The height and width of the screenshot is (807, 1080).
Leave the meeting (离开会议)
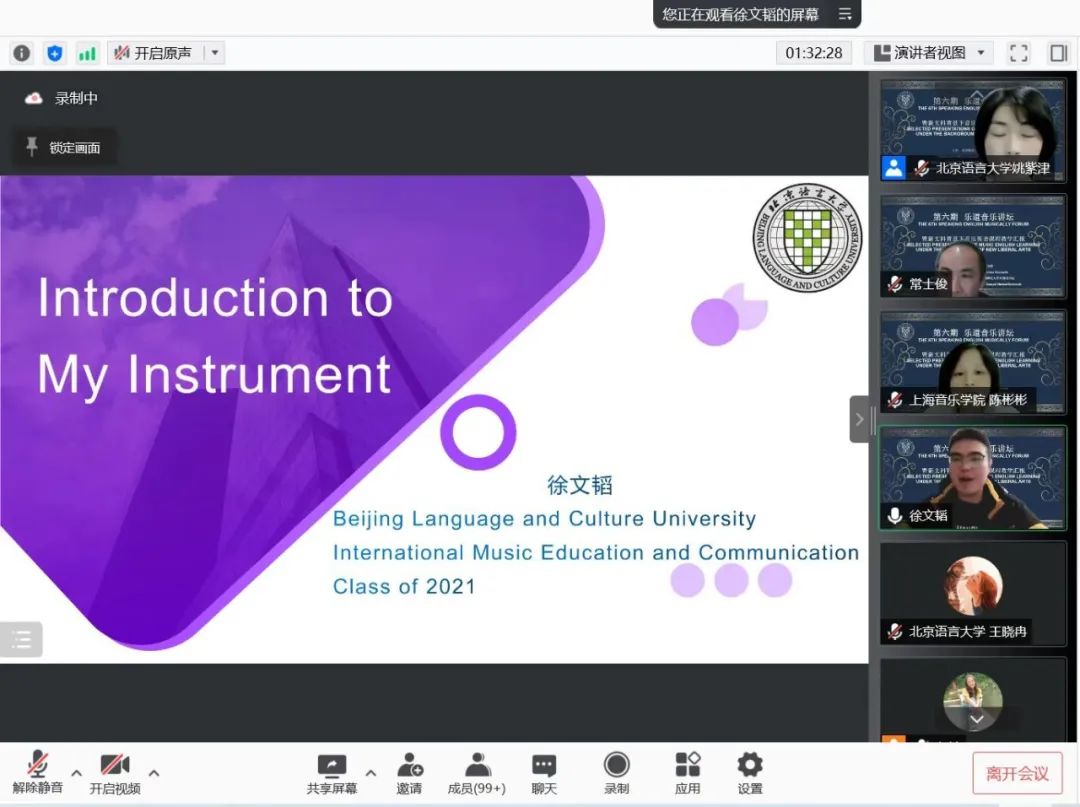coord(1017,773)
